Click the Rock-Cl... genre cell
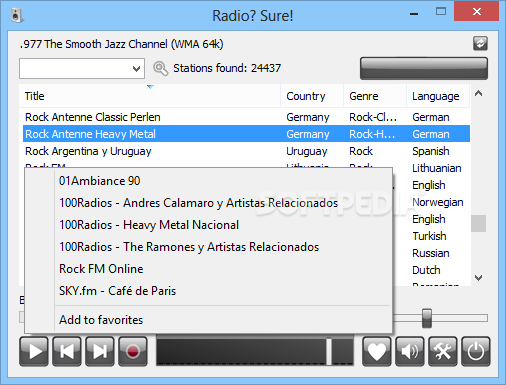506x385 pixels. pos(373,117)
